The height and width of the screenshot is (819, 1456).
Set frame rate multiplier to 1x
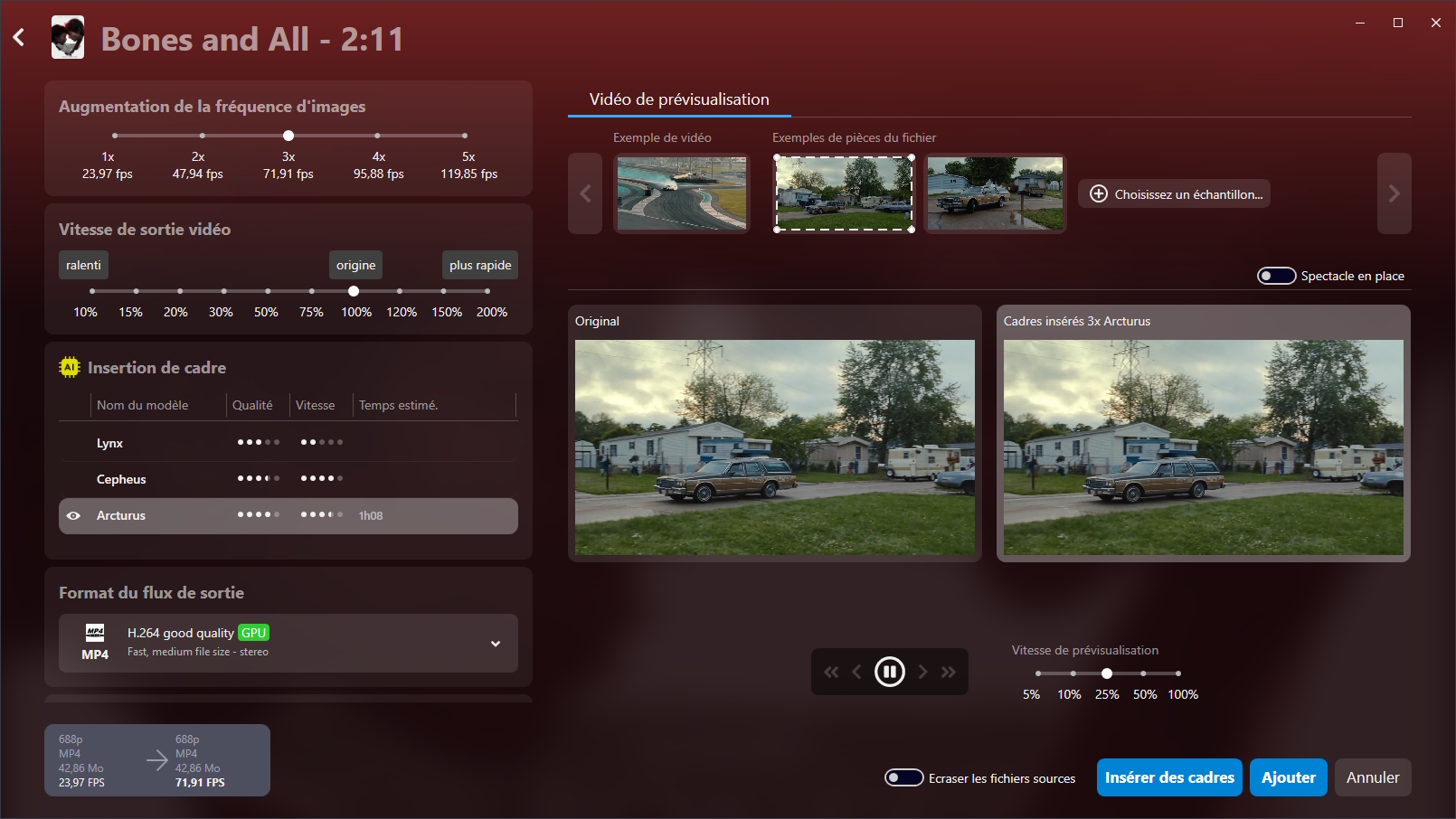[x=115, y=136]
